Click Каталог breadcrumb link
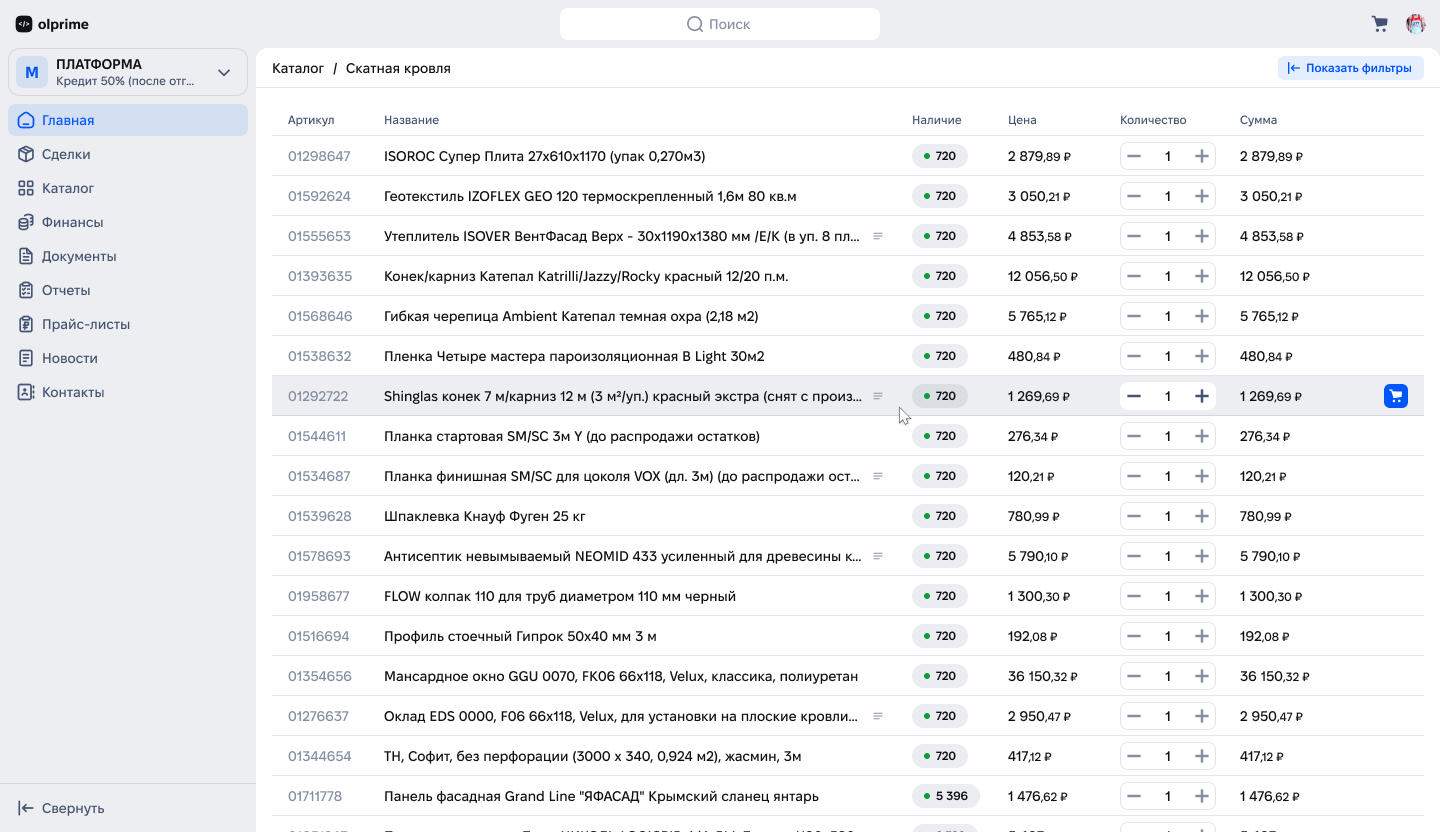 point(298,68)
